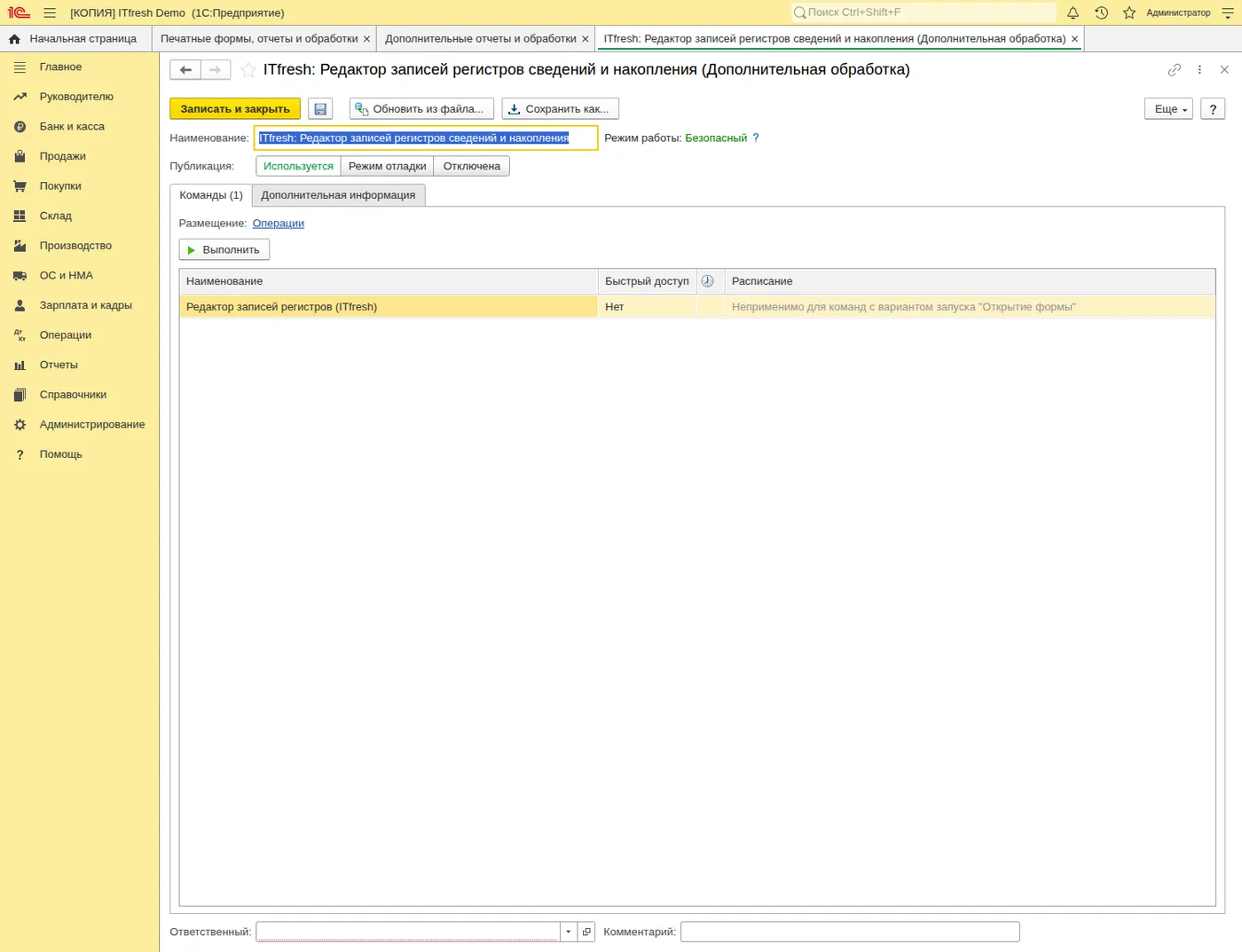Open the three-dot form options menu

(x=1199, y=70)
